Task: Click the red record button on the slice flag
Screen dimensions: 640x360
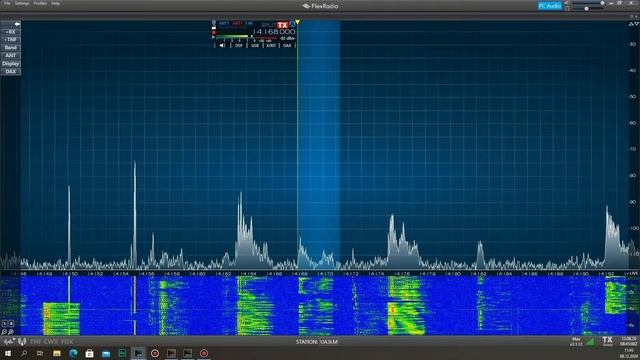Action: pyautogui.click(x=214, y=33)
